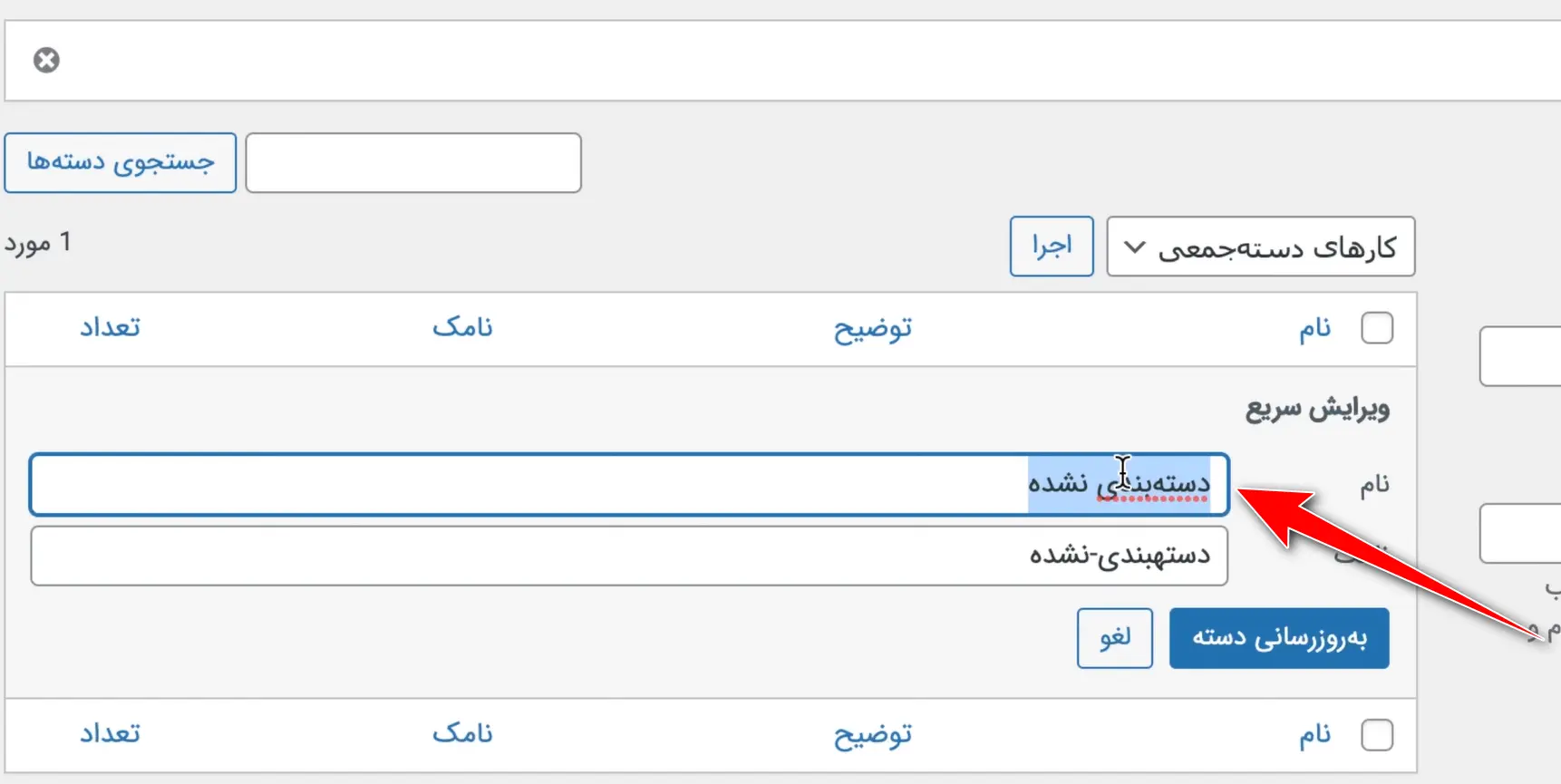Click inside the category search input box
Screen dimensions: 1561x784
click(x=413, y=162)
